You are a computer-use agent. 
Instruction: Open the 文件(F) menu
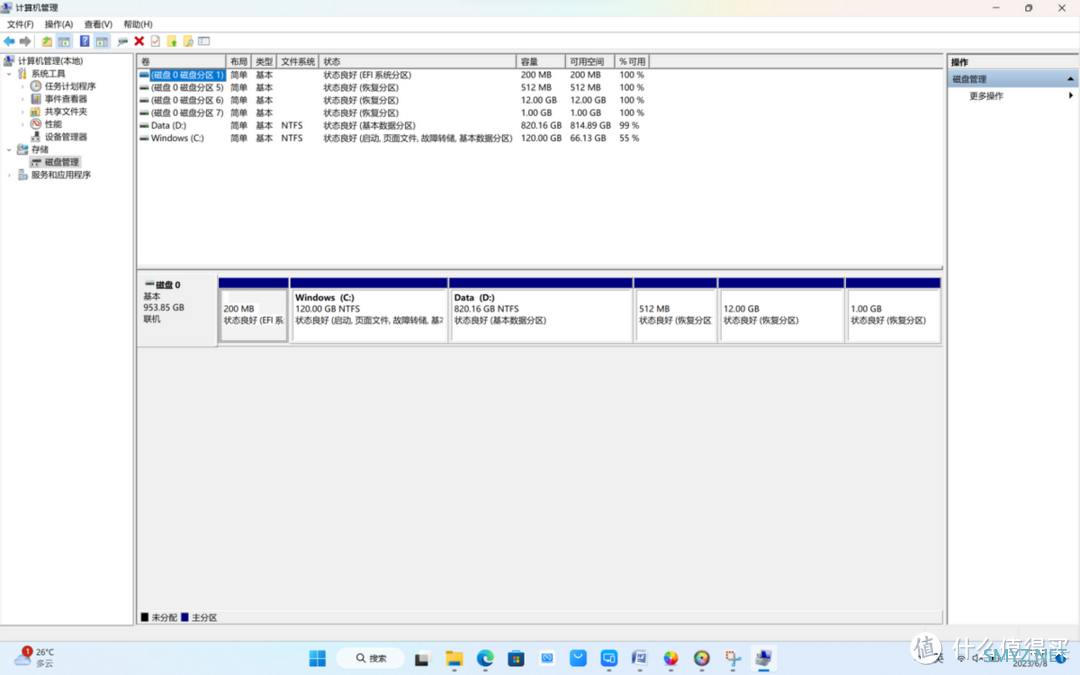tap(20, 24)
